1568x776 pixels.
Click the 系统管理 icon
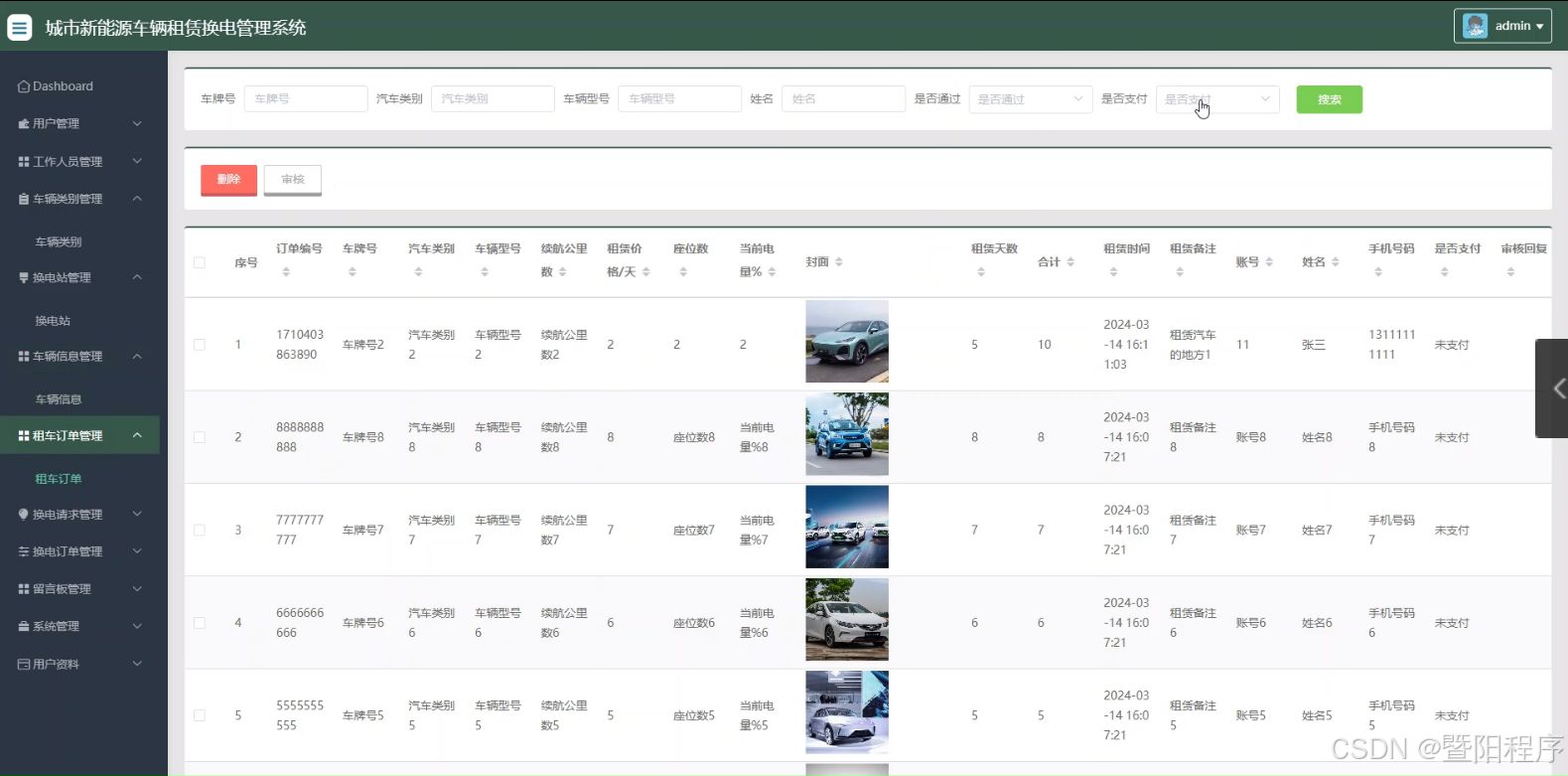click(24, 627)
